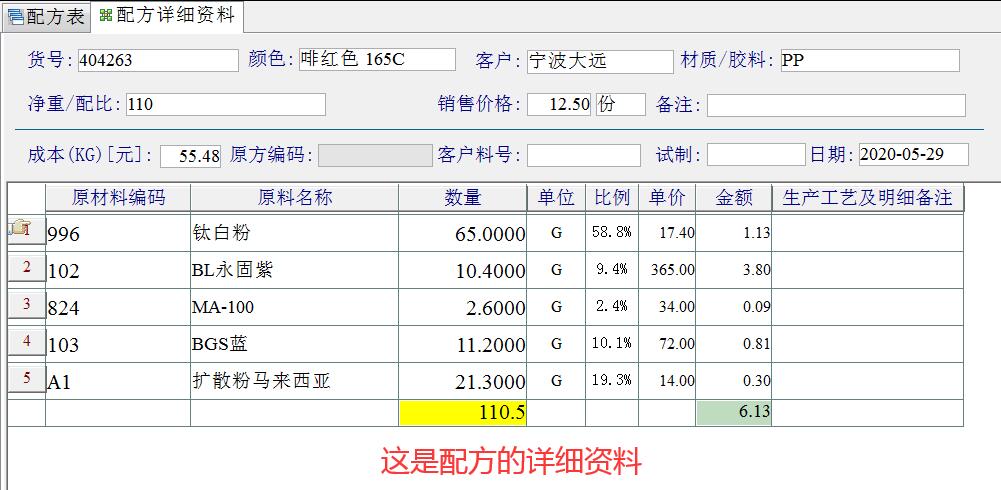Viewport: 1001px width, 490px height.
Task: Click the ratio cell 10.1%
Action: coord(612,344)
